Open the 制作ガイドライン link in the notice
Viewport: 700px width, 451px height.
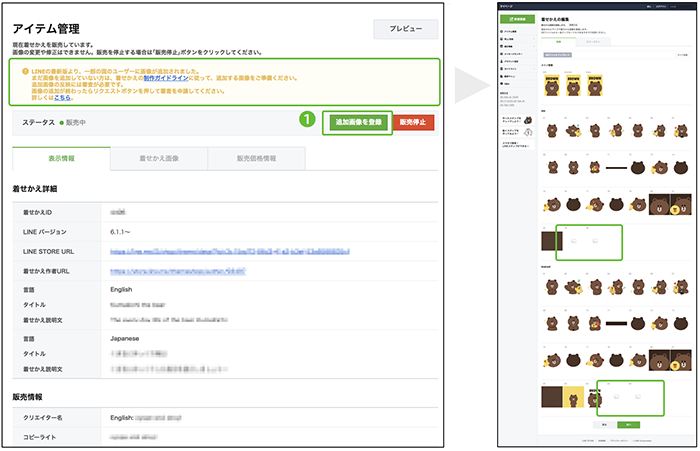[x=166, y=78]
